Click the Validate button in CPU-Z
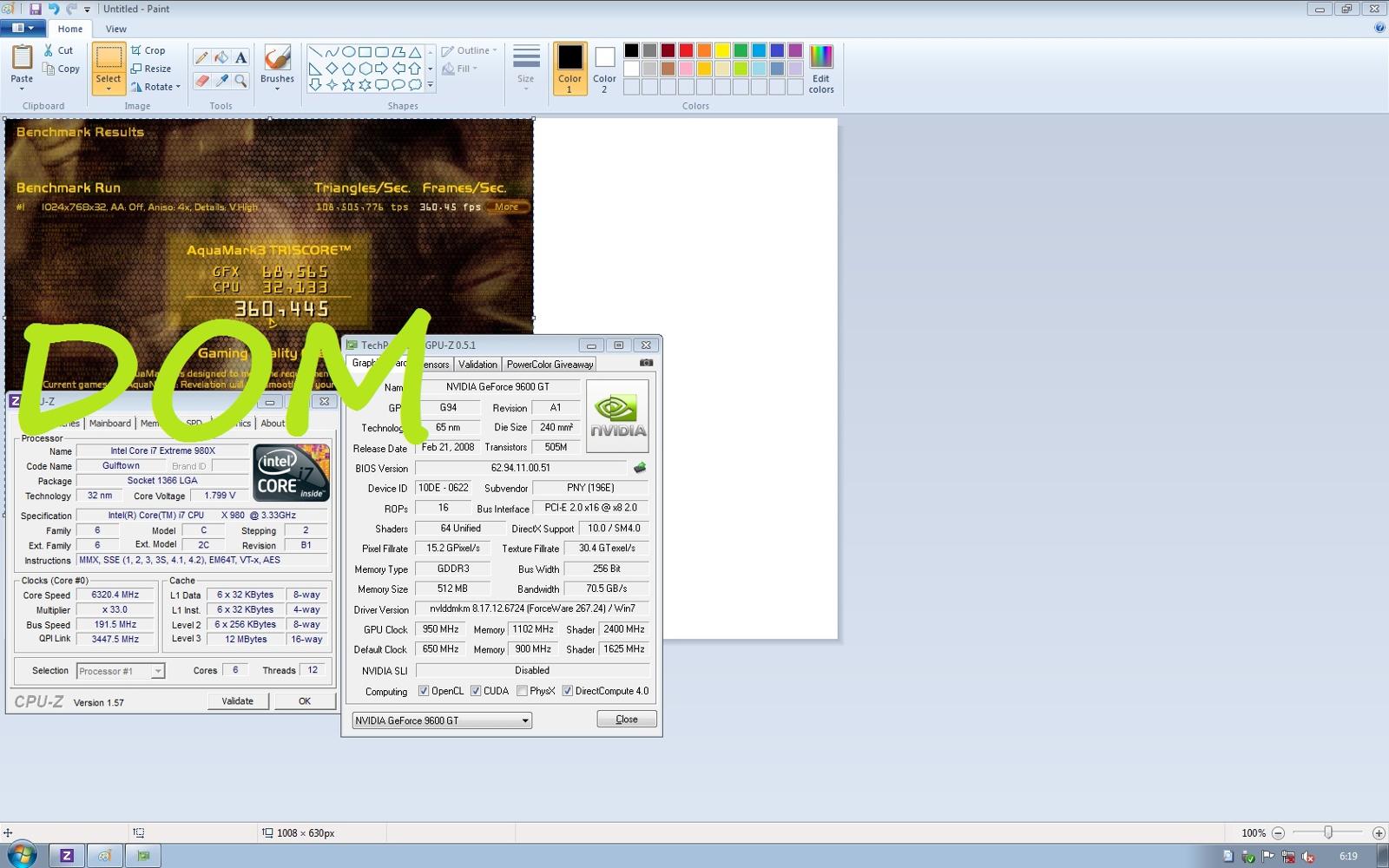The height and width of the screenshot is (868, 1389). coord(238,701)
